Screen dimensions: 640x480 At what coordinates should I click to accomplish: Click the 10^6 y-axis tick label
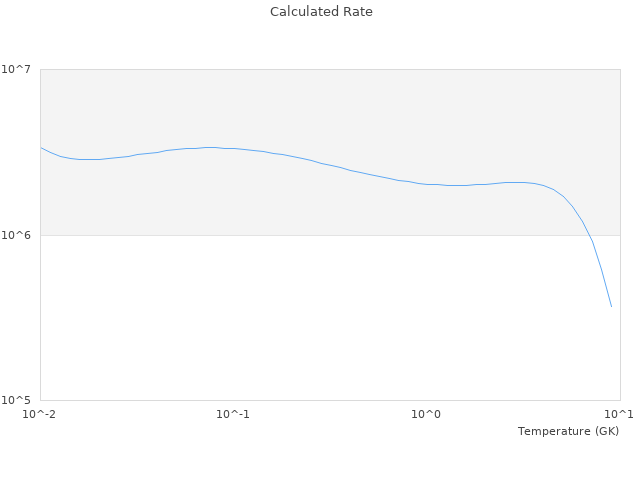tap(19, 235)
